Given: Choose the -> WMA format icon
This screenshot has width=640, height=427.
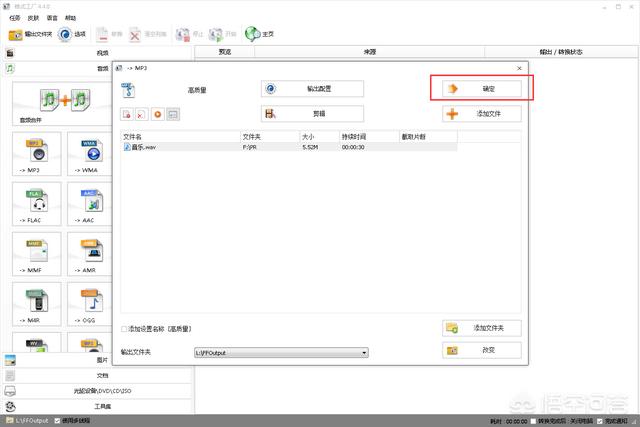Looking at the screenshot, I should click(x=89, y=154).
